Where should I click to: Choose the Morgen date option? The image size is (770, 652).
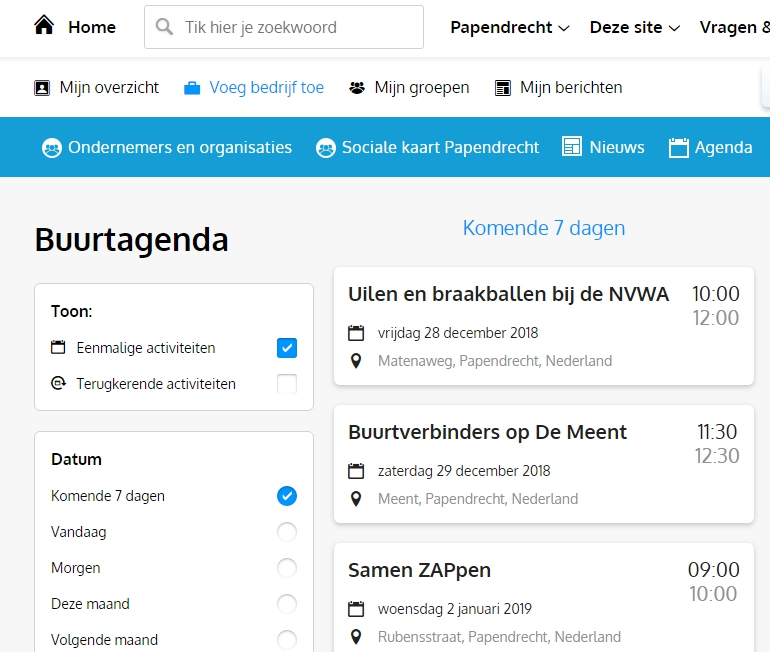[287, 568]
